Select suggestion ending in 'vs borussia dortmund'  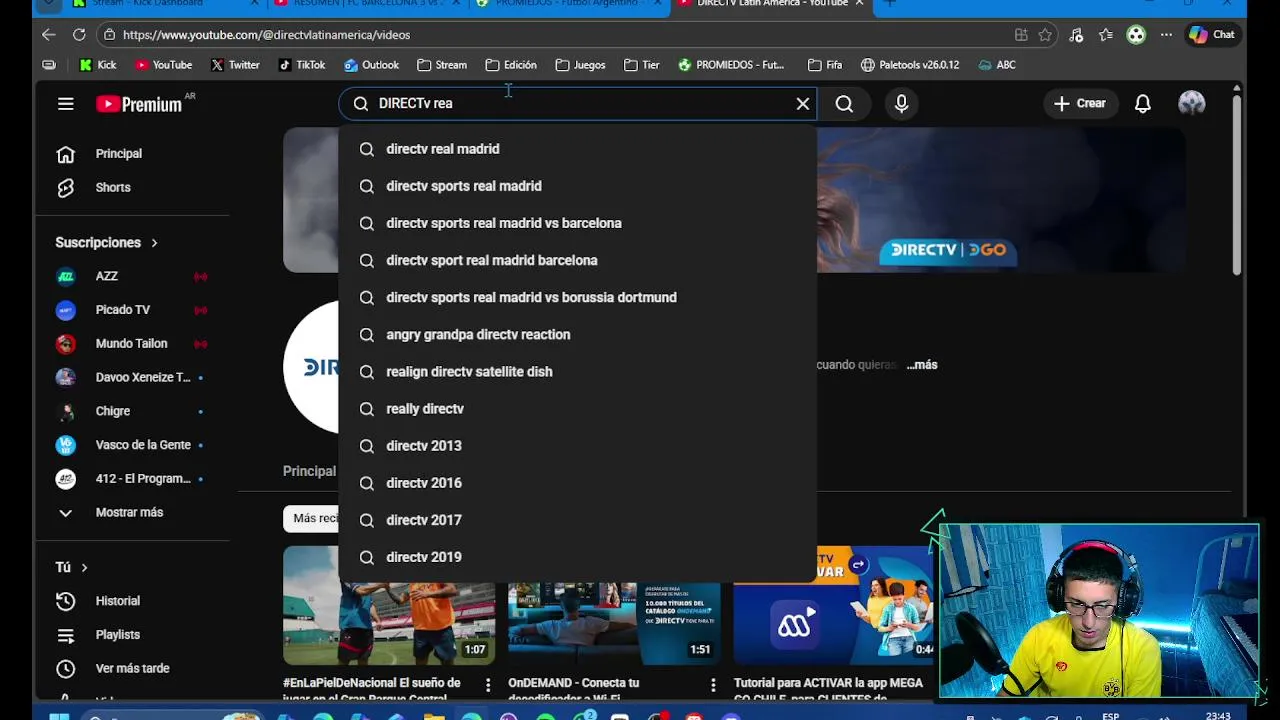577,297
